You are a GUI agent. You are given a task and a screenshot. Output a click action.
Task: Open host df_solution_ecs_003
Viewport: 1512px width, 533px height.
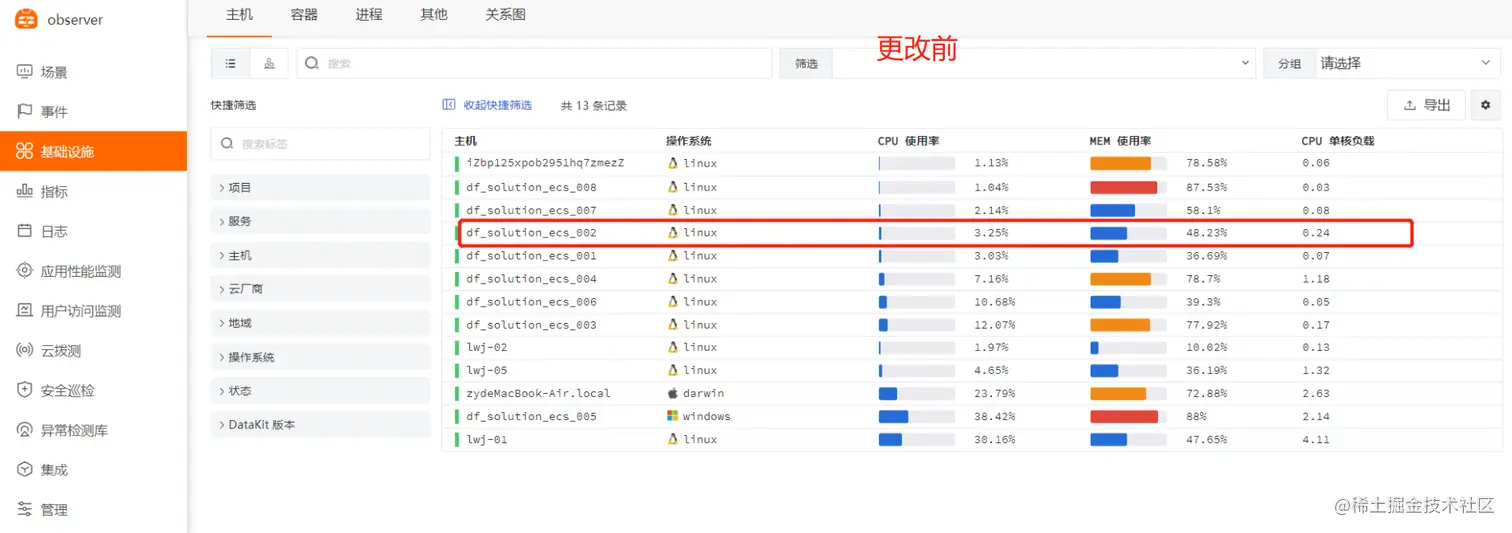pos(531,325)
